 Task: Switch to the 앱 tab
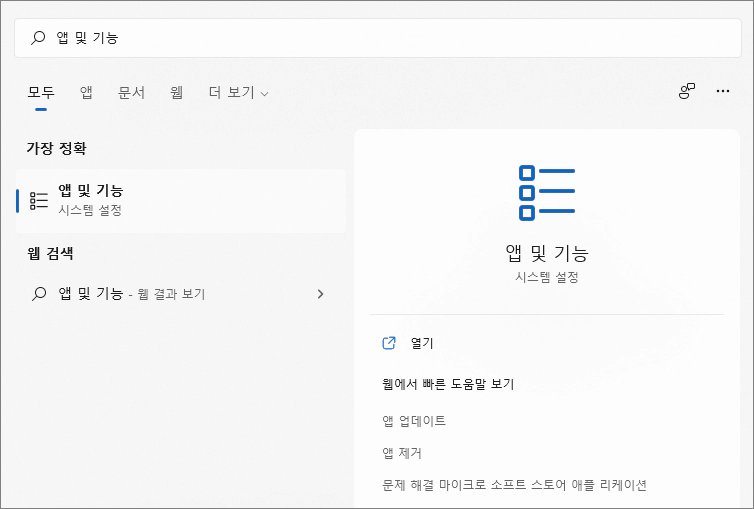86,92
